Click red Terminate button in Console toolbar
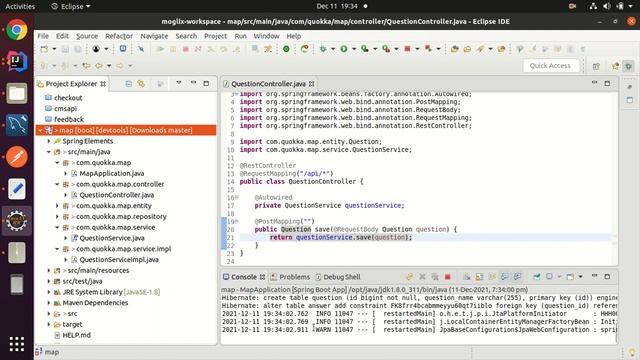 tap(448, 277)
